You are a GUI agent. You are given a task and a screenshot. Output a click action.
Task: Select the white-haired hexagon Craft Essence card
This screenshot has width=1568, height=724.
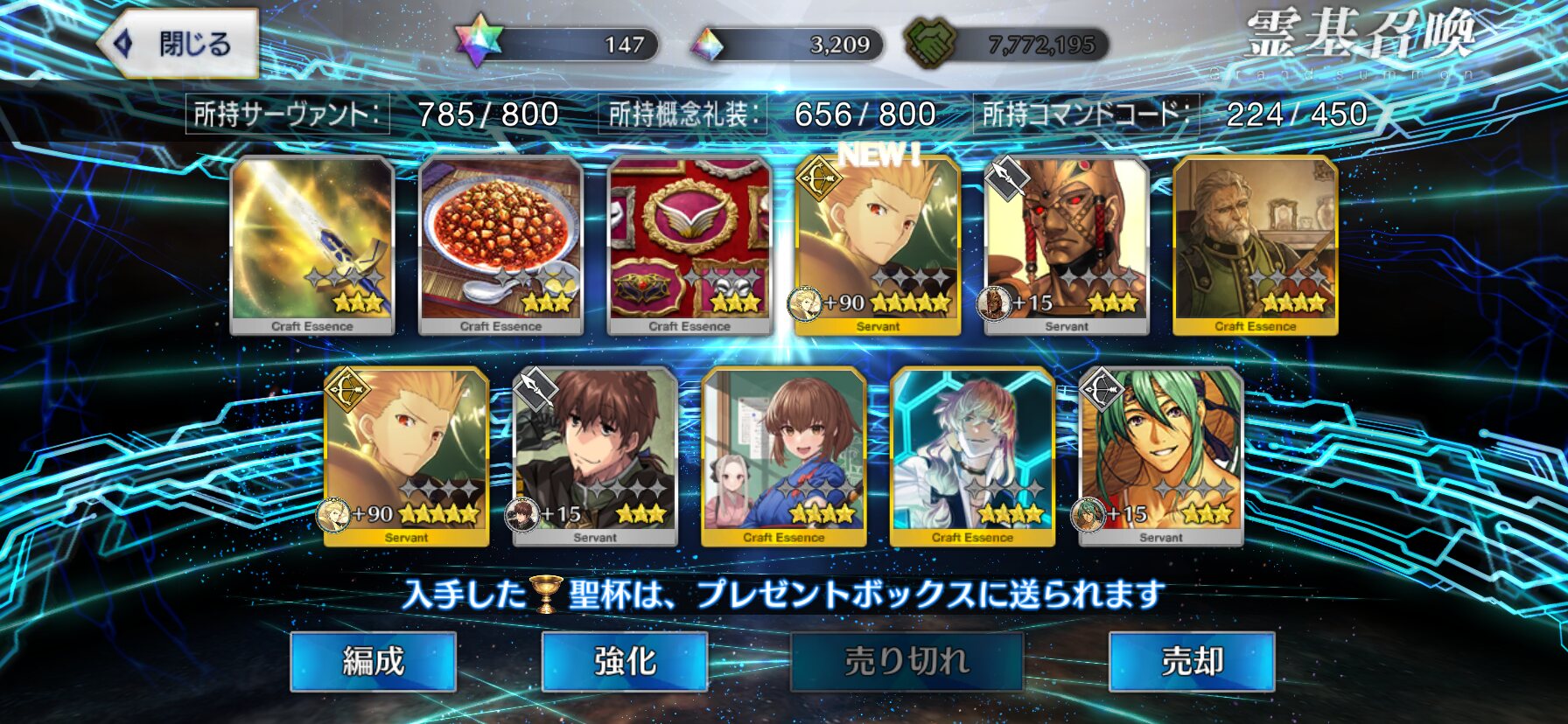(x=972, y=457)
